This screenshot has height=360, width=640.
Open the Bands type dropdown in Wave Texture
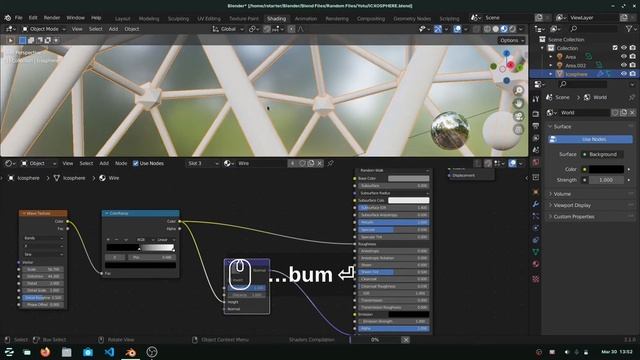(43, 238)
